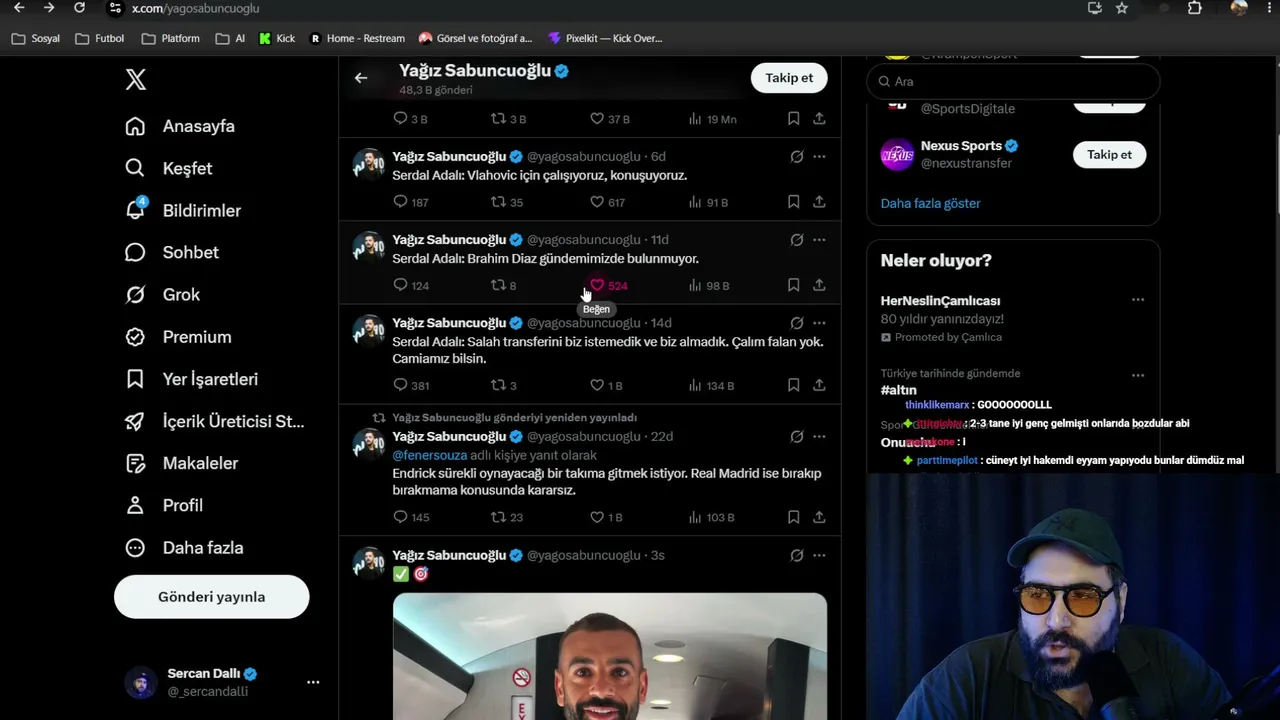Bookmark the Salah transfer tweet
Screen dimensions: 1280x720
(x=793, y=385)
